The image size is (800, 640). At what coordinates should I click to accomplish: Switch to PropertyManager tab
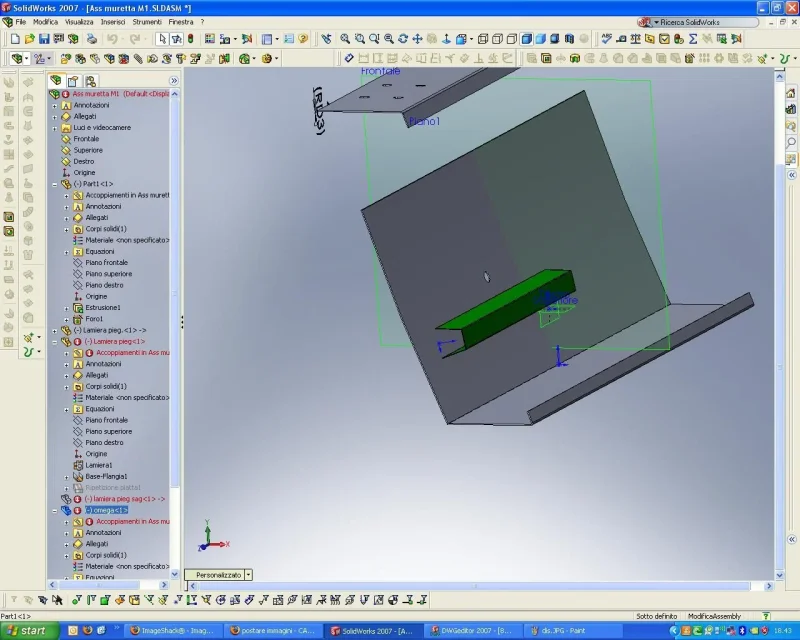(73, 81)
